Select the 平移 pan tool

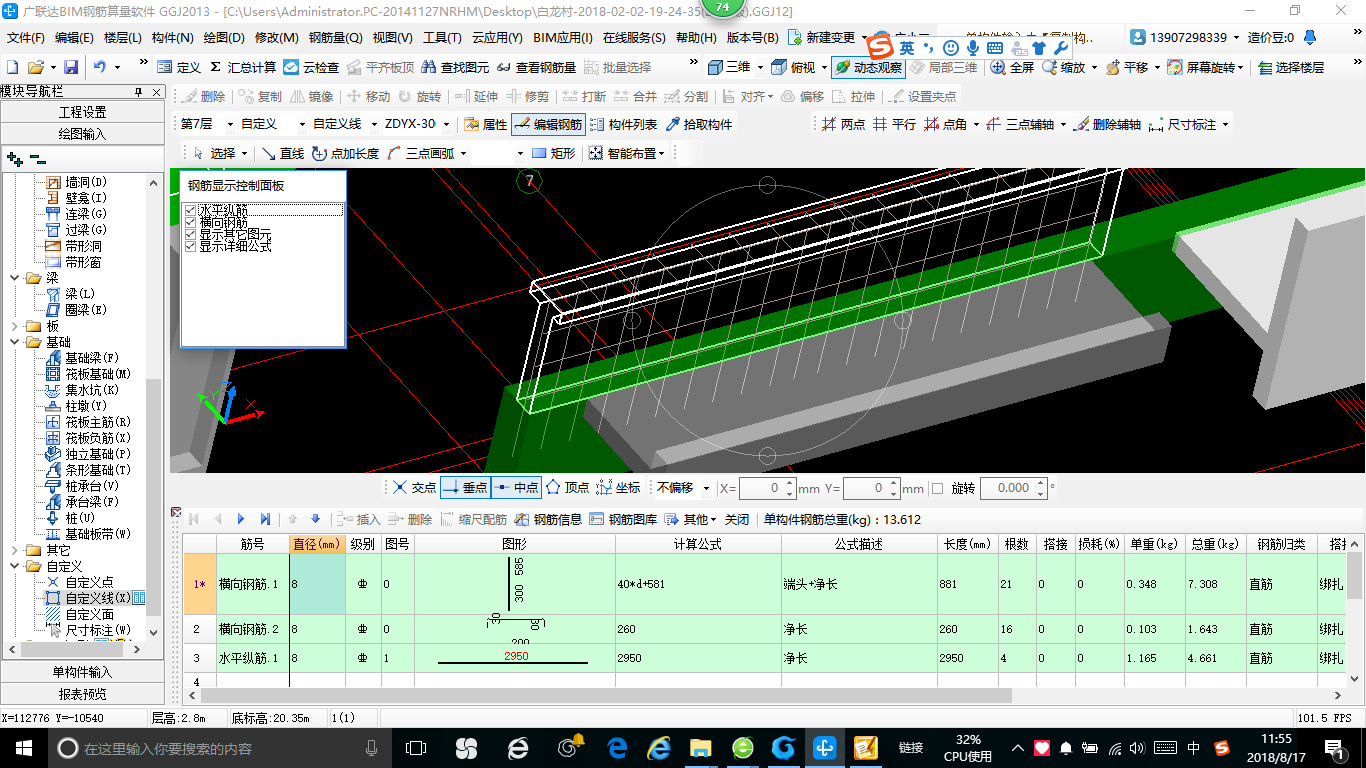point(1126,67)
